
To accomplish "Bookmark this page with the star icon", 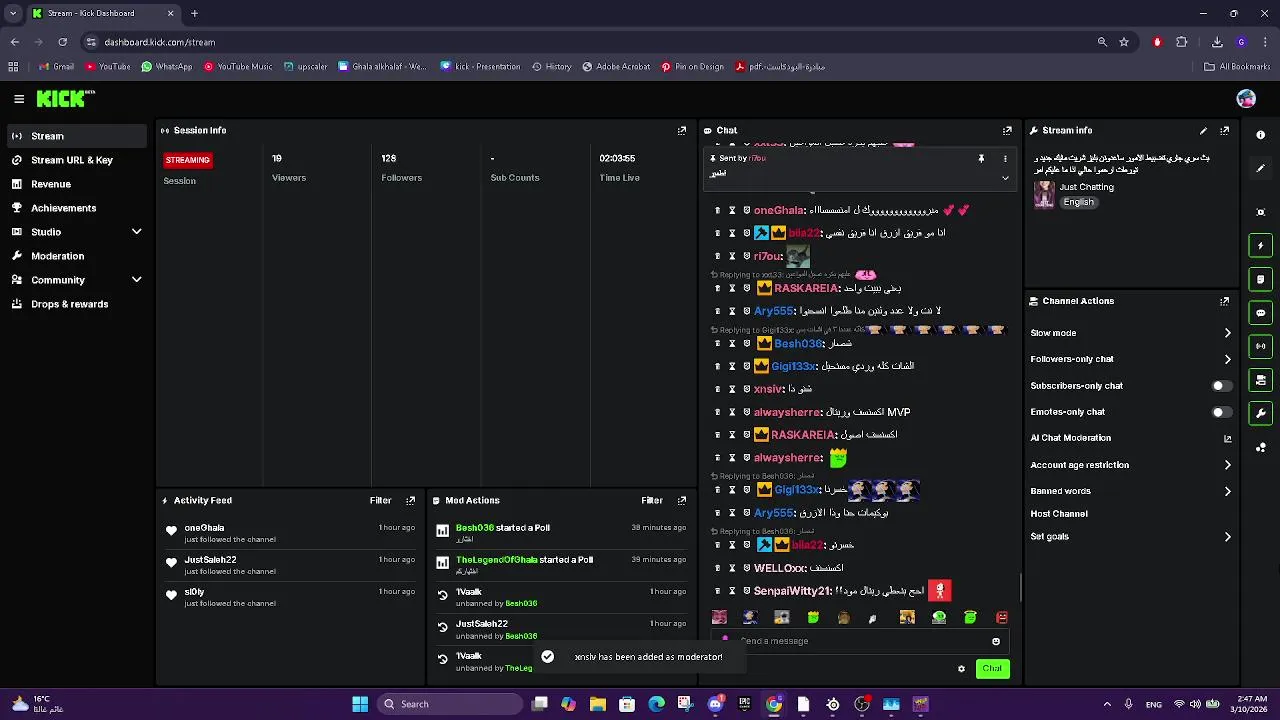I will coord(1124,42).
